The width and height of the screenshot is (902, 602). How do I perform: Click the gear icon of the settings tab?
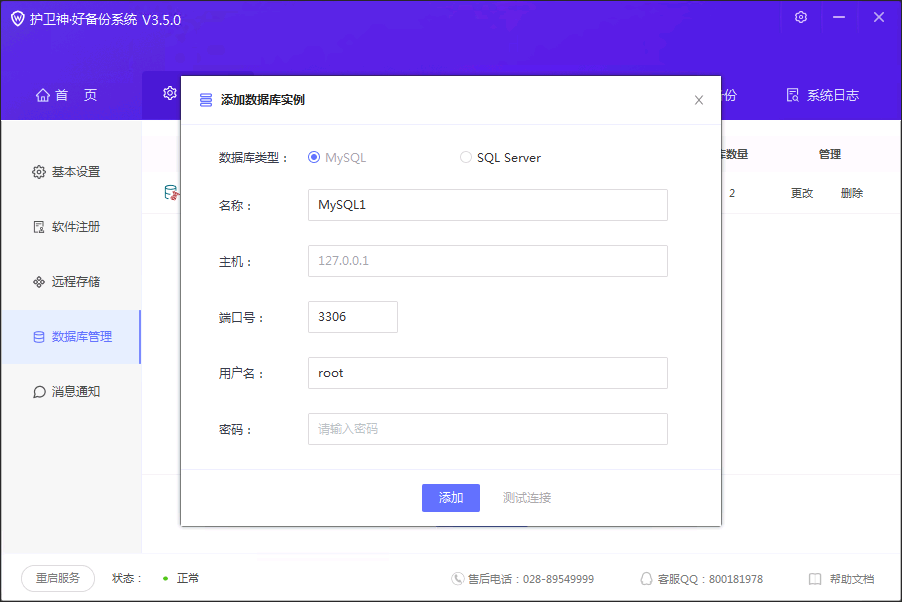170,93
